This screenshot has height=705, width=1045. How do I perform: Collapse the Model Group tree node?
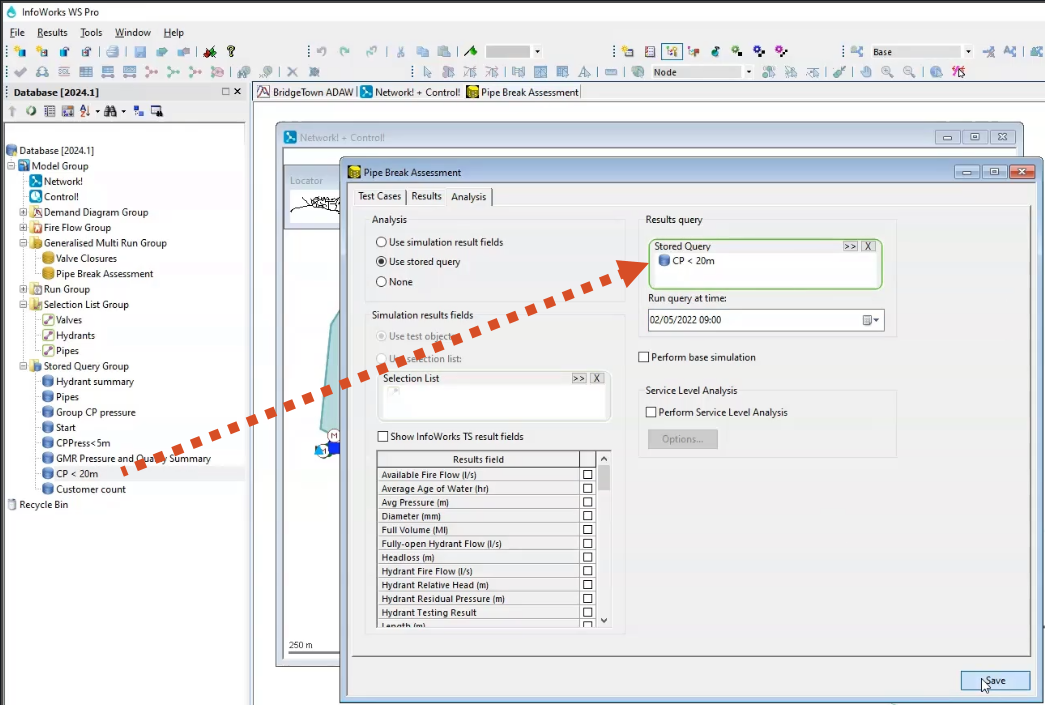11,165
